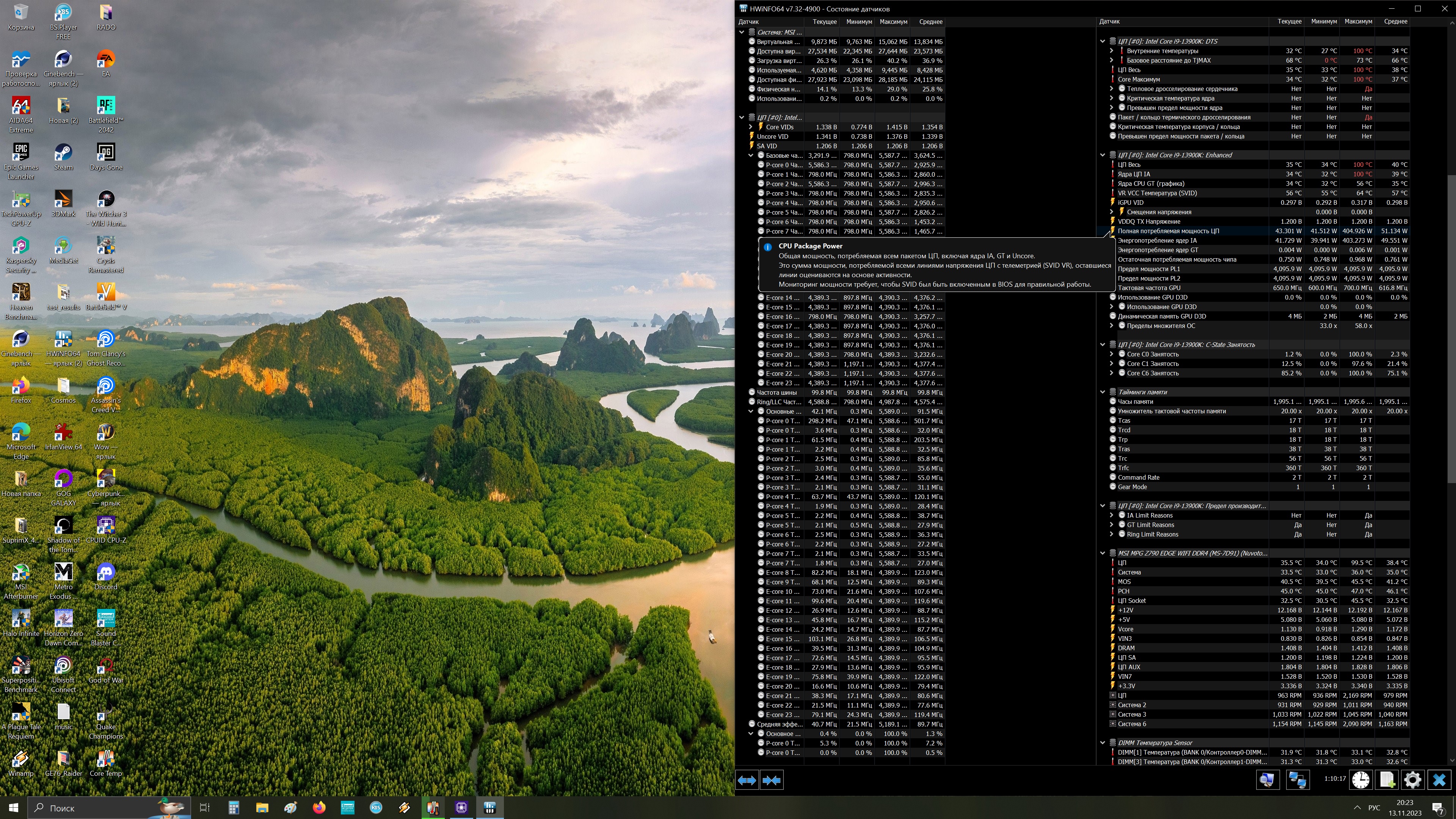This screenshot has width=1456, height=819.
Task: Click the expand columns blue arrows icon
Action: (747, 780)
